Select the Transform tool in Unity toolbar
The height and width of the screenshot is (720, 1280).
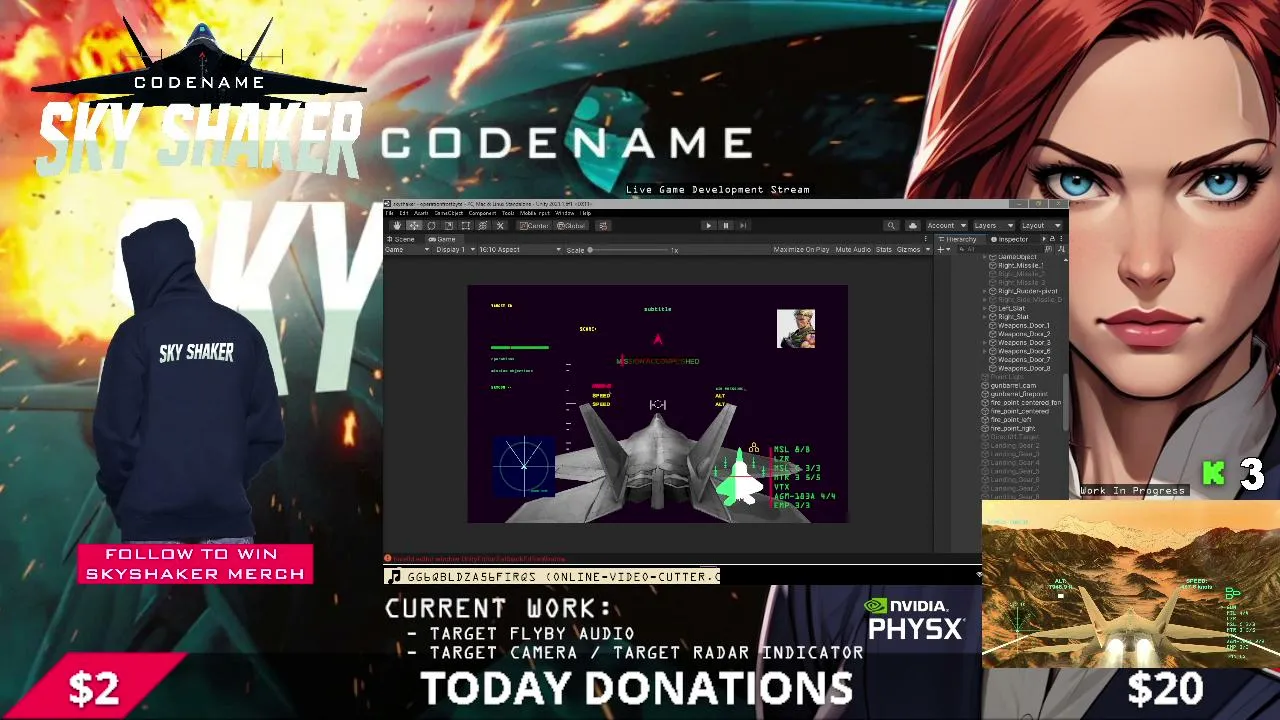click(x=482, y=225)
